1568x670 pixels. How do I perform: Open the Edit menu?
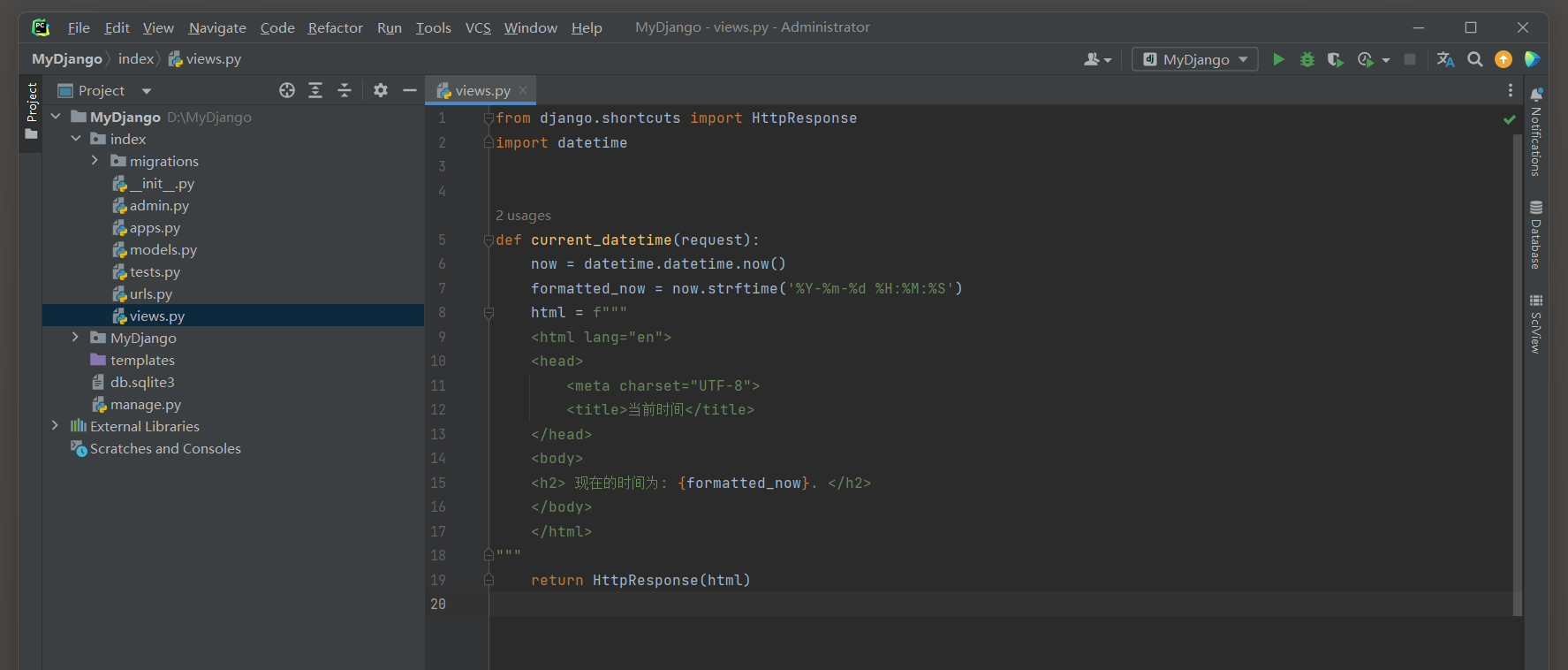[x=117, y=27]
